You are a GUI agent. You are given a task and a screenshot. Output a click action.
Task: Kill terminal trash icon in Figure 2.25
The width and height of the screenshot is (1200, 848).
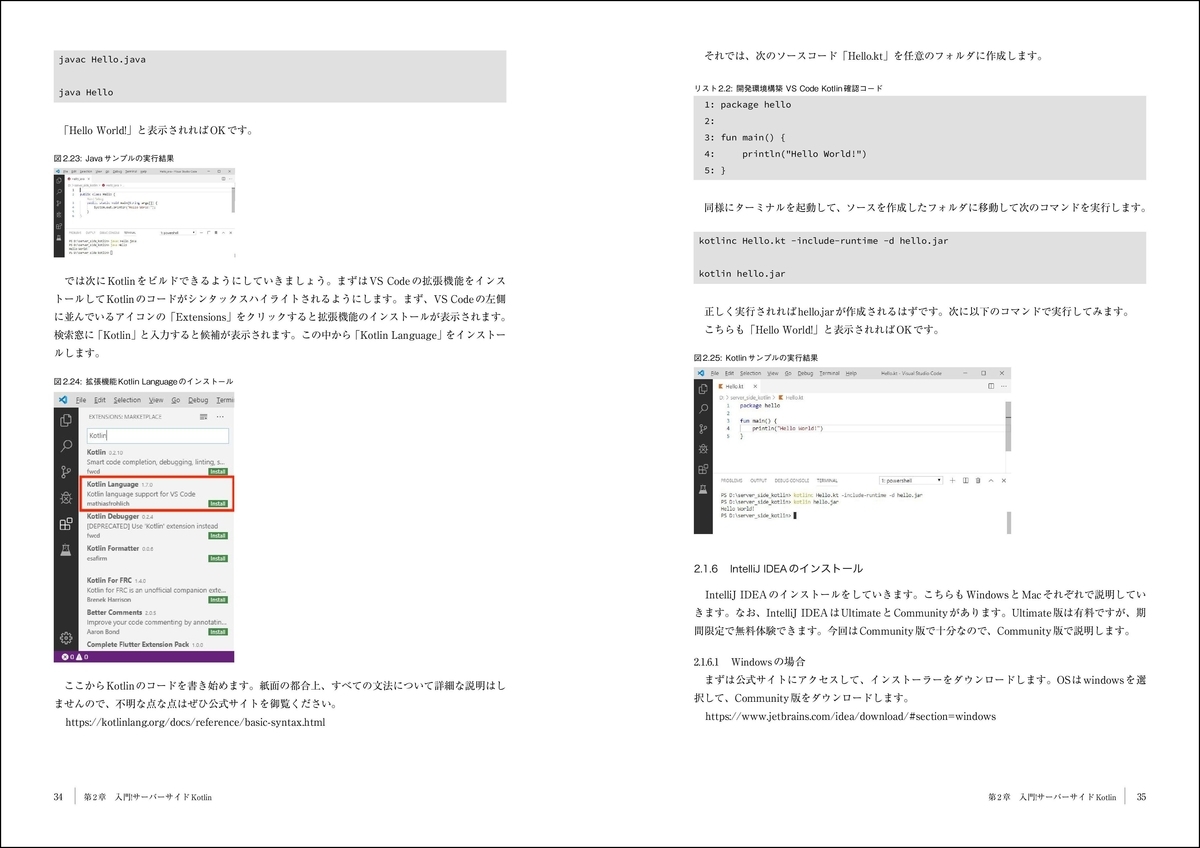(978, 481)
